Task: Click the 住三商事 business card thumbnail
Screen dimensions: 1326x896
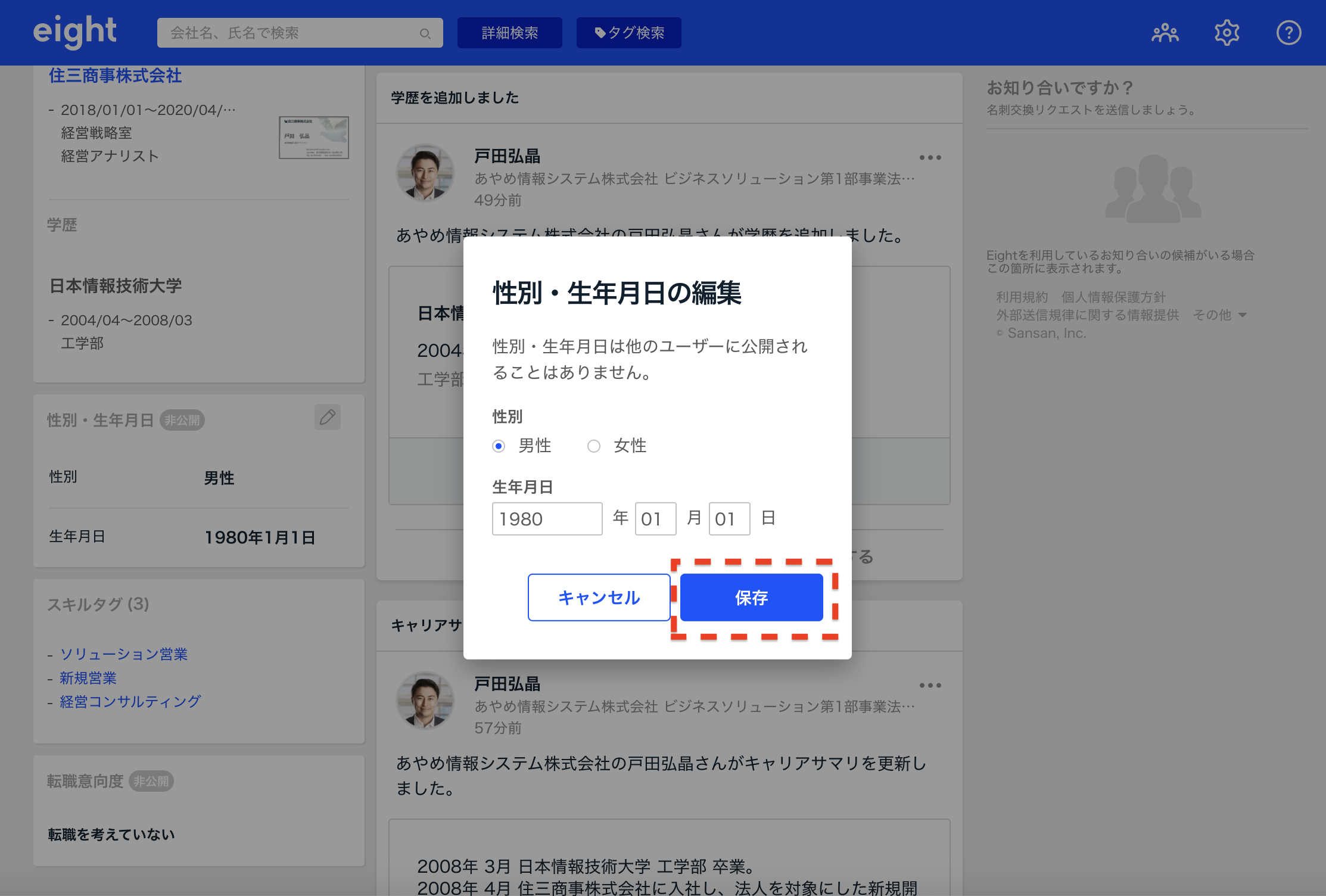Action: 314,138
